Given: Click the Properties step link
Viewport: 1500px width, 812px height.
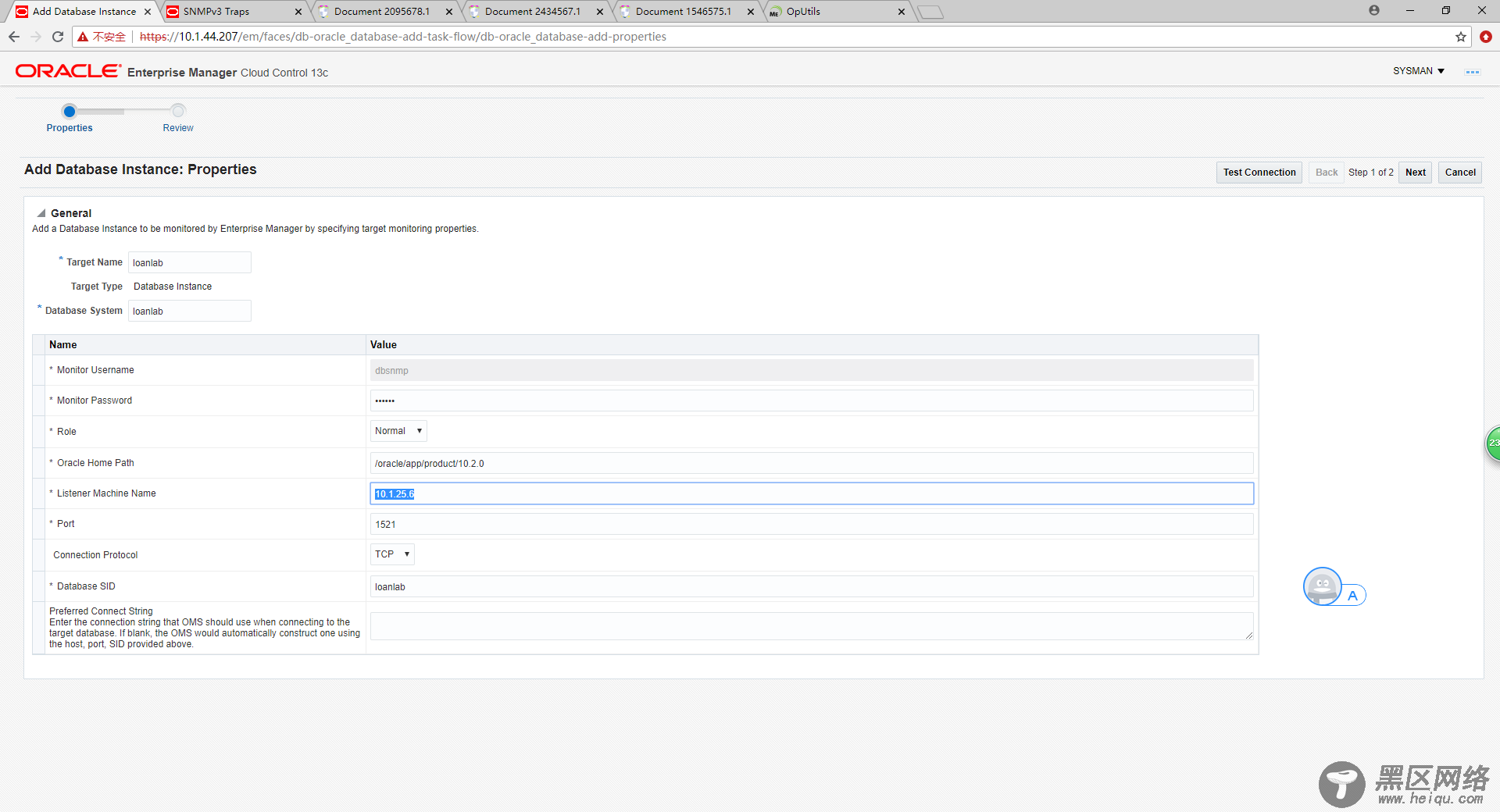Looking at the screenshot, I should (70, 128).
